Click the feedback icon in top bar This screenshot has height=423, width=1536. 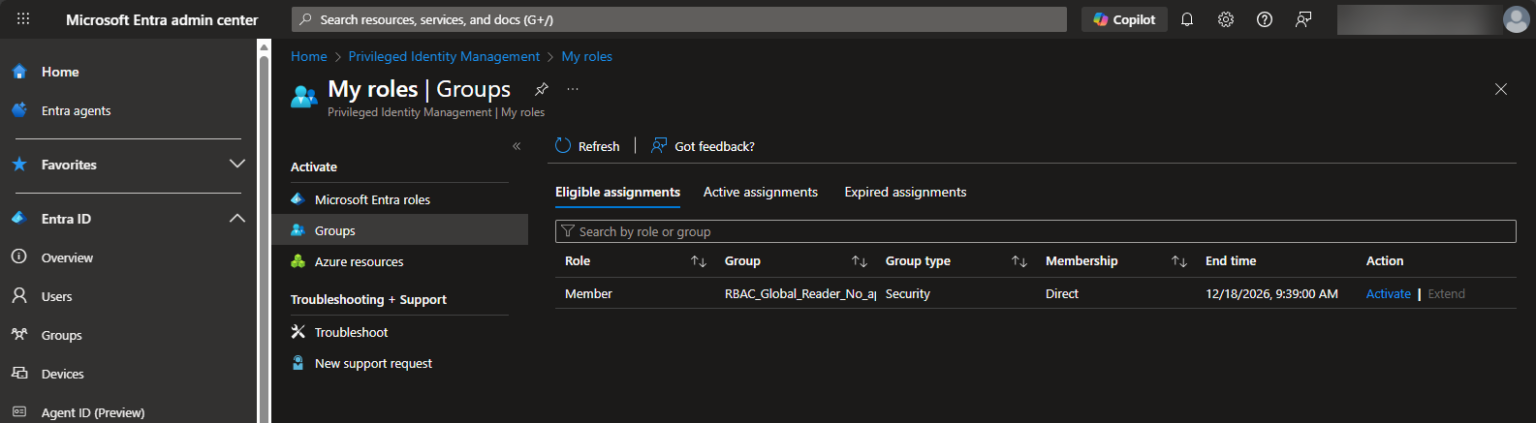pos(1303,19)
